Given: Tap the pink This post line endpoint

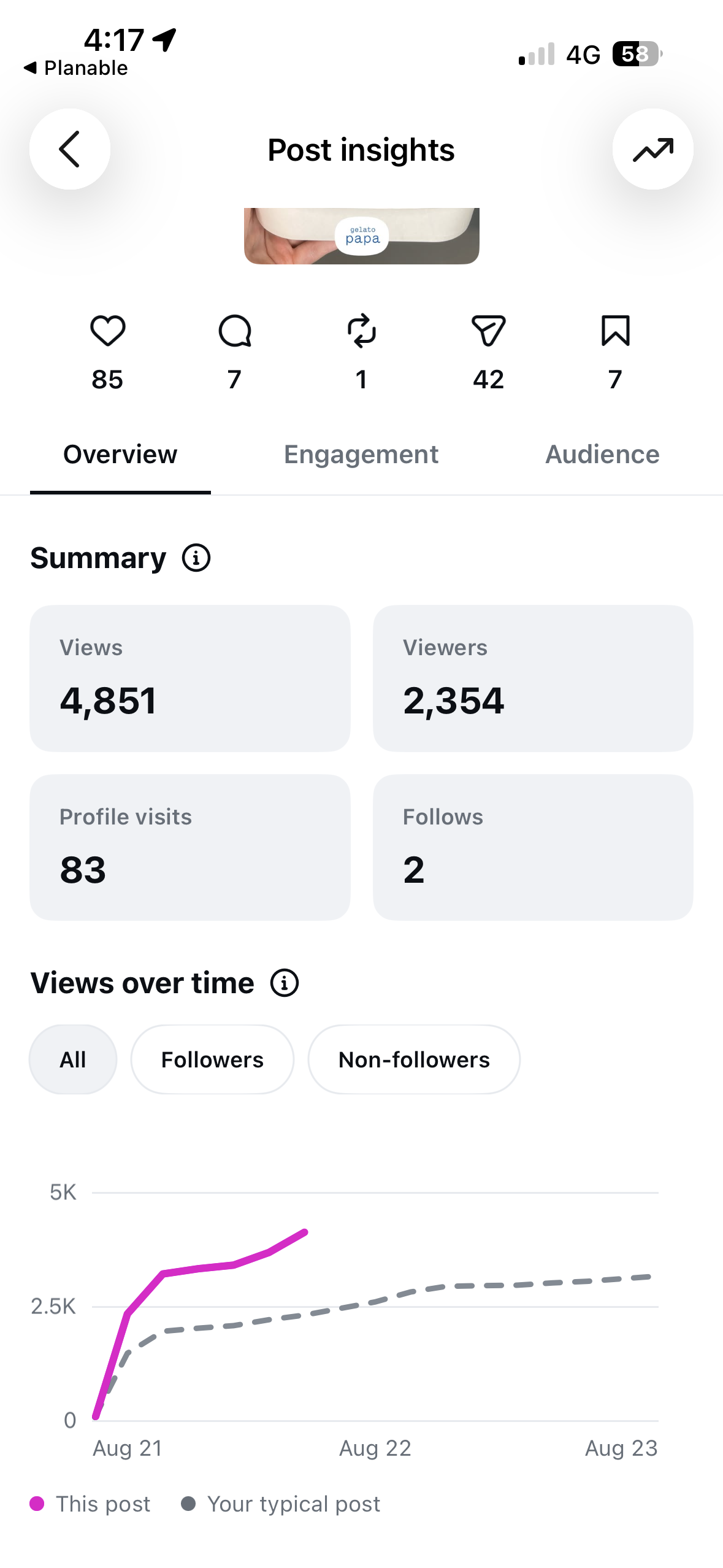Looking at the screenshot, I should pos(305,1232).
